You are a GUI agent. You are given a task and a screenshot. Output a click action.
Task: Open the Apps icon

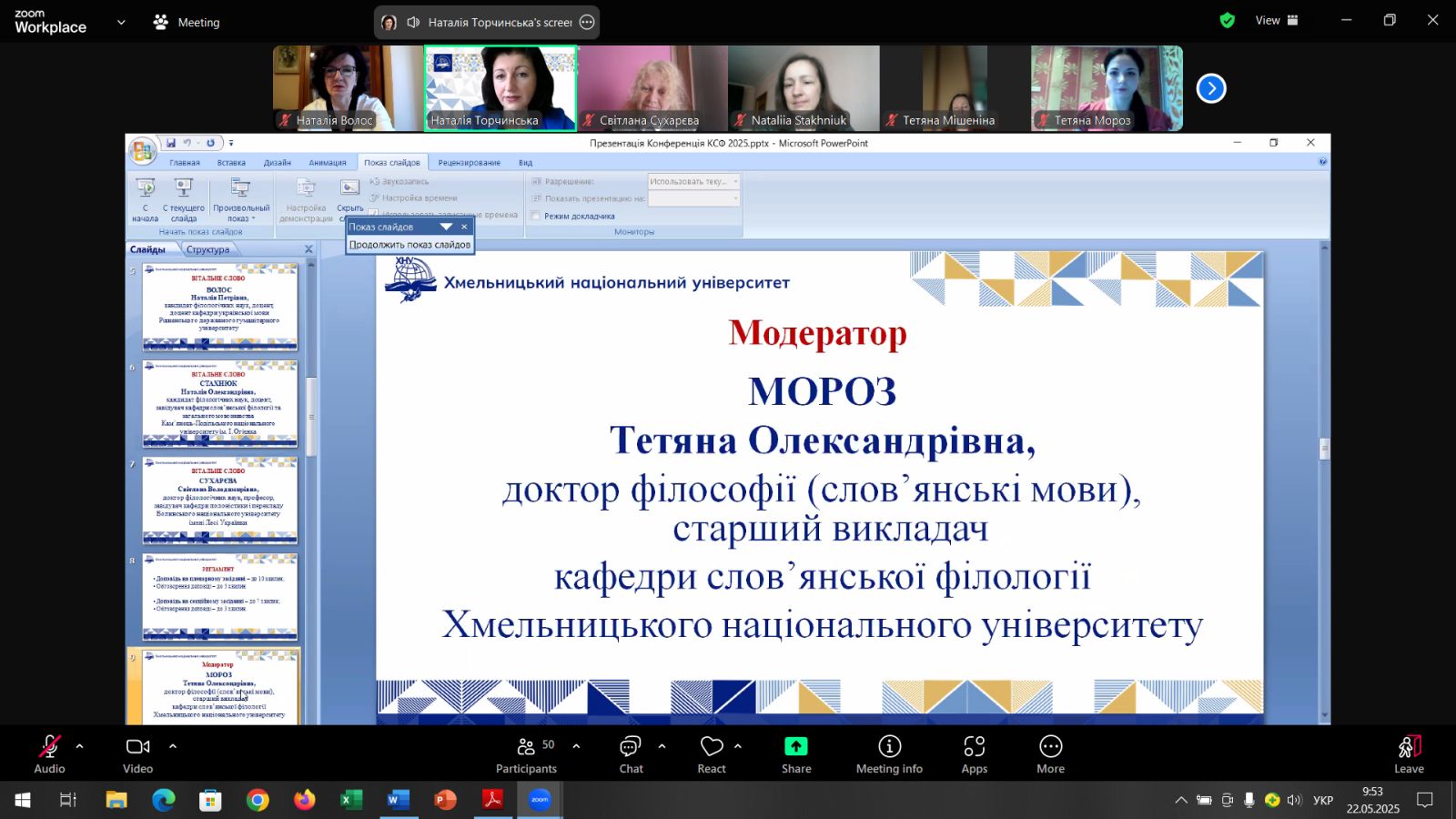[974, 747]
